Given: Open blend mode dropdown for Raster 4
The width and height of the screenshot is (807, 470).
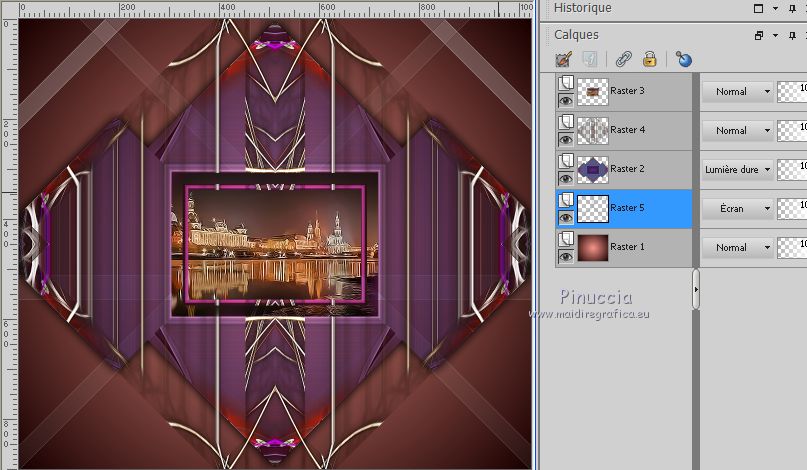Looking at the screenshot, I should coord(738,130).
